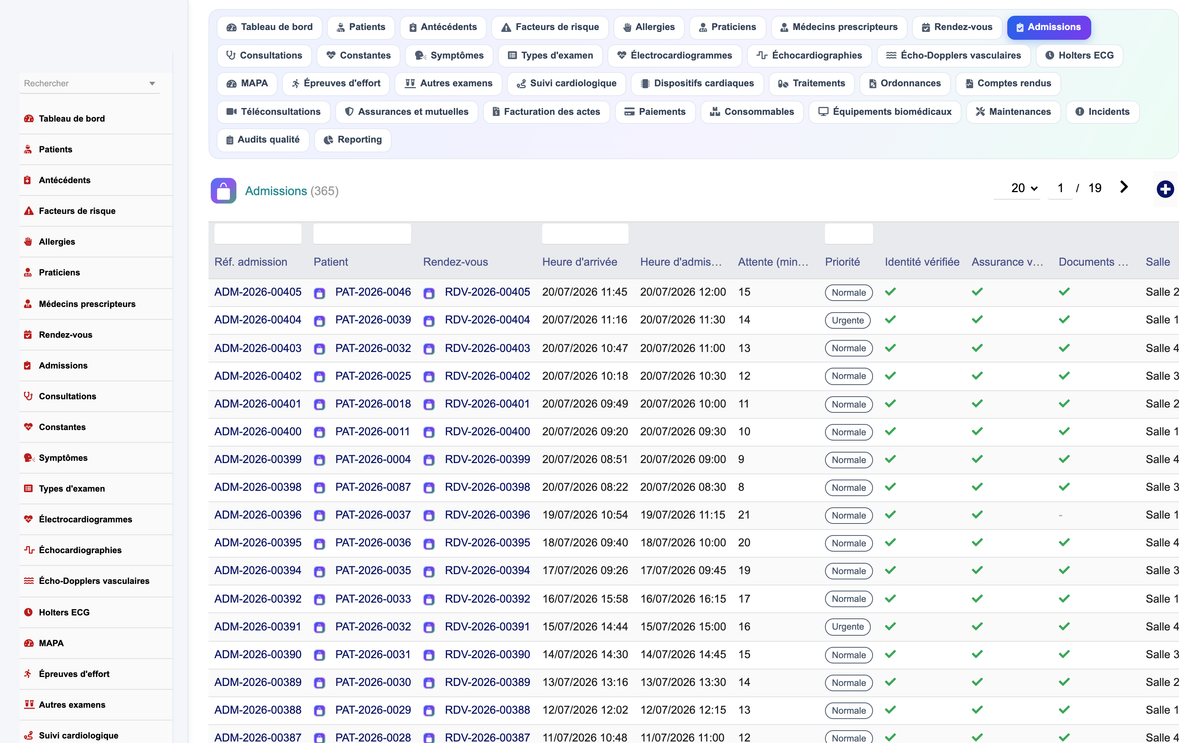Switch to Équipements biomédicaux tab

tap(885, 112)
